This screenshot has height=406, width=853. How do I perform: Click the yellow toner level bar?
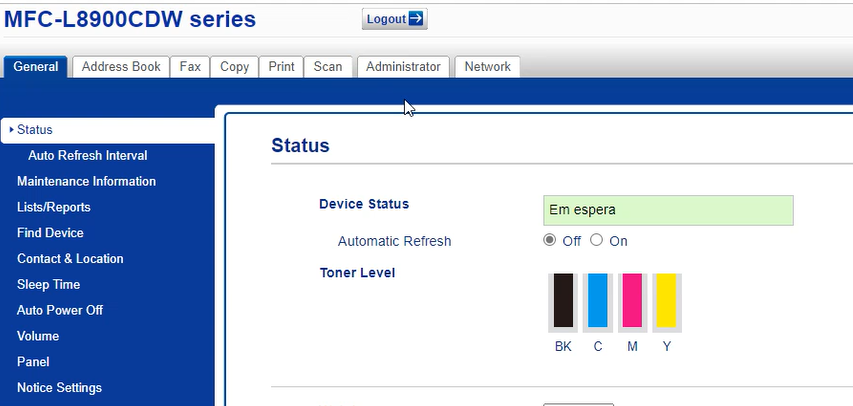[666, 302]
